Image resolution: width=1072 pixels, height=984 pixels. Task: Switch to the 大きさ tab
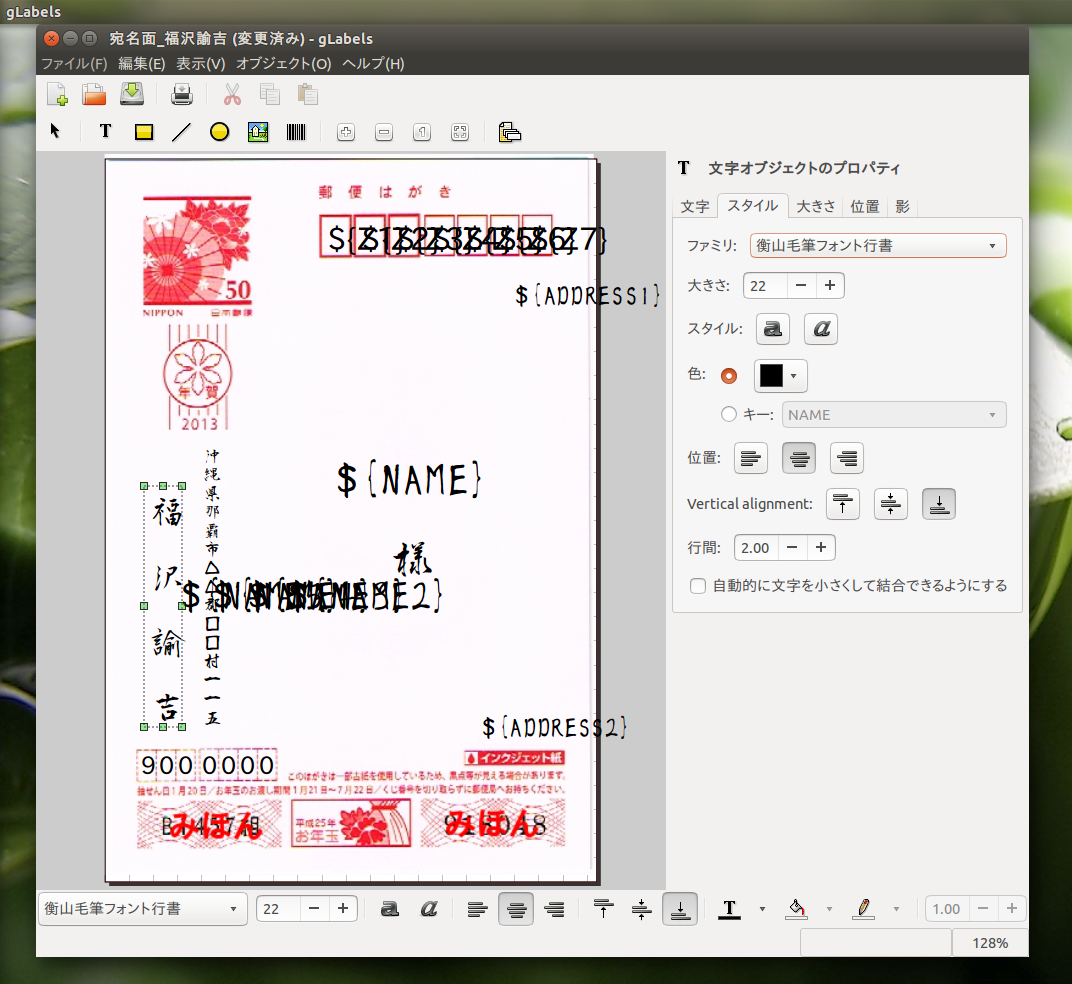pos(815,206)
